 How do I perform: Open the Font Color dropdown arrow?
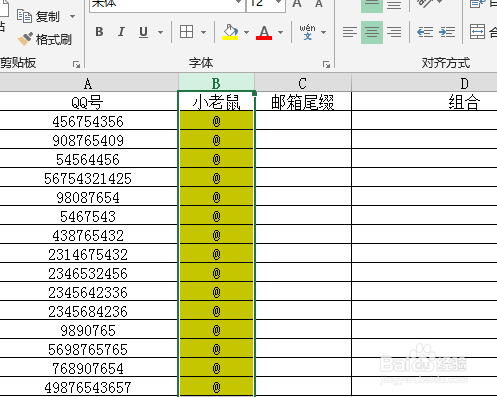pos(280,32)
